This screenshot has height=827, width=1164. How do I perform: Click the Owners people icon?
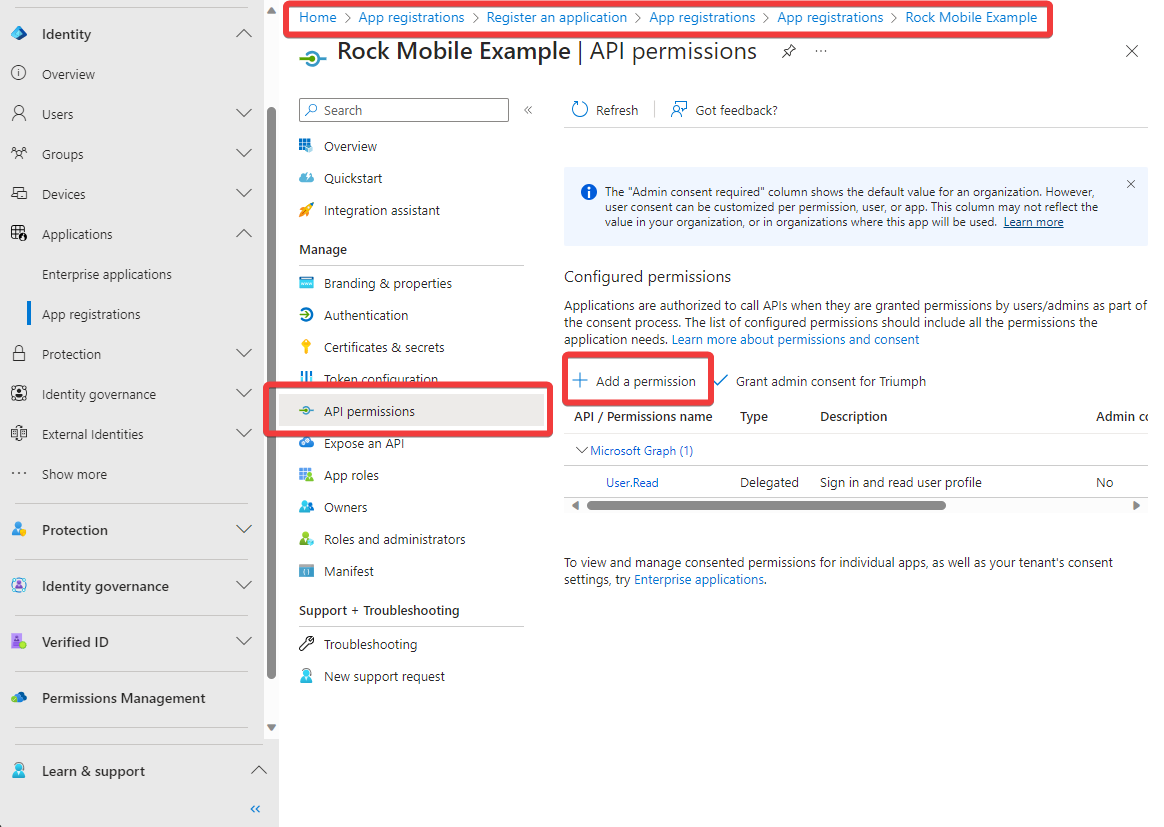pyautogui.click(x=306, y=506)
